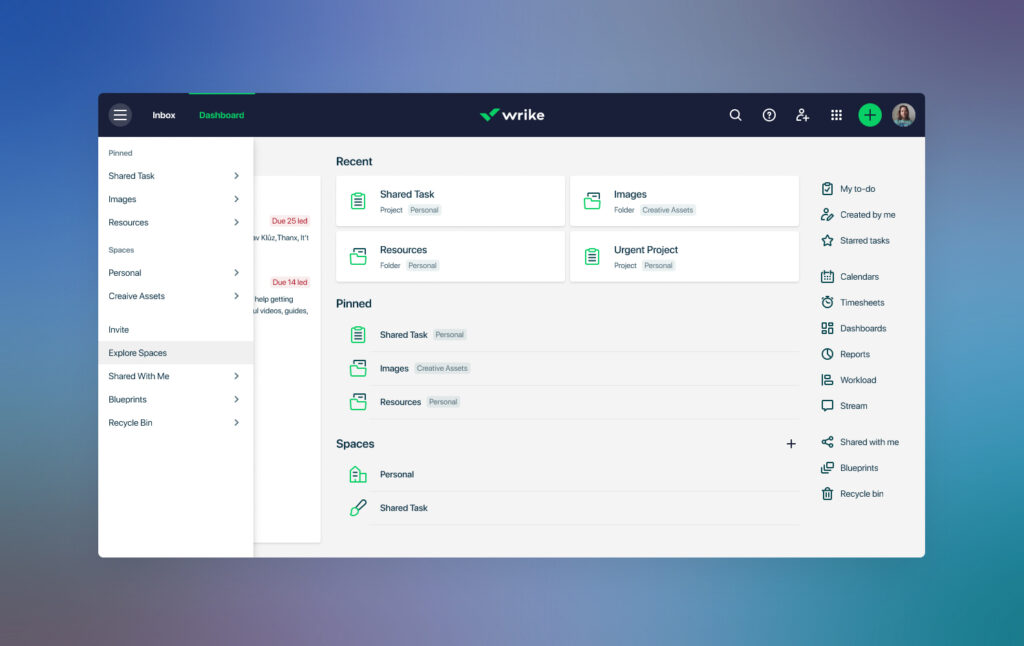This screenshot has height=646, width=1024.
Task: Click the Due 25 label
Action: coord(290,221)
